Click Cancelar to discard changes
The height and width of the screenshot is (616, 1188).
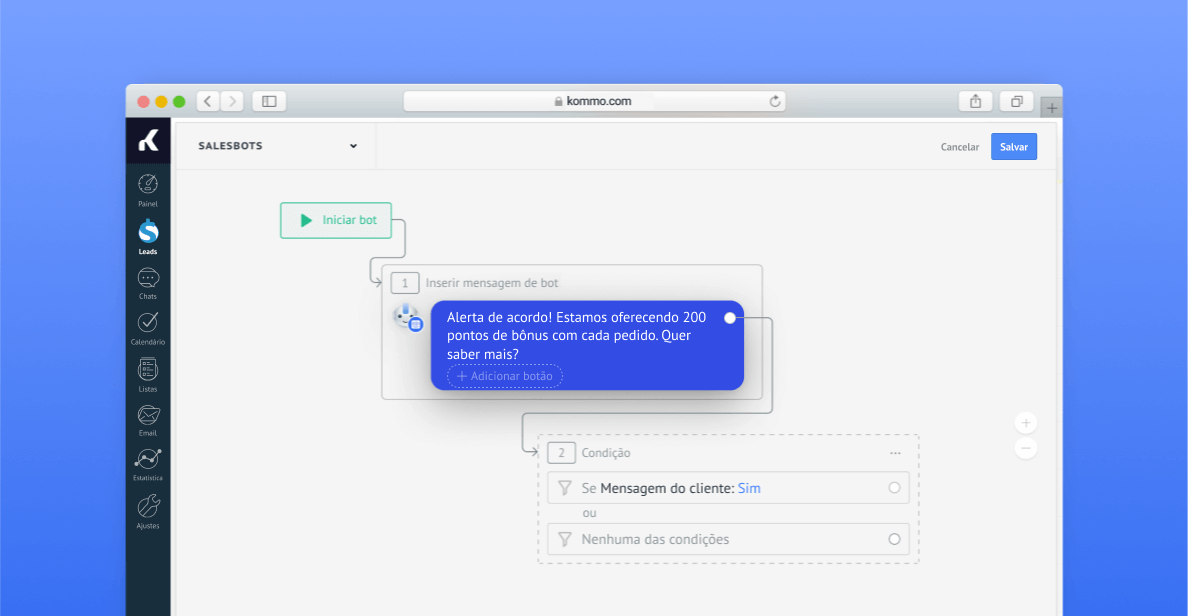pyautogui.click(x=960, y=147)
